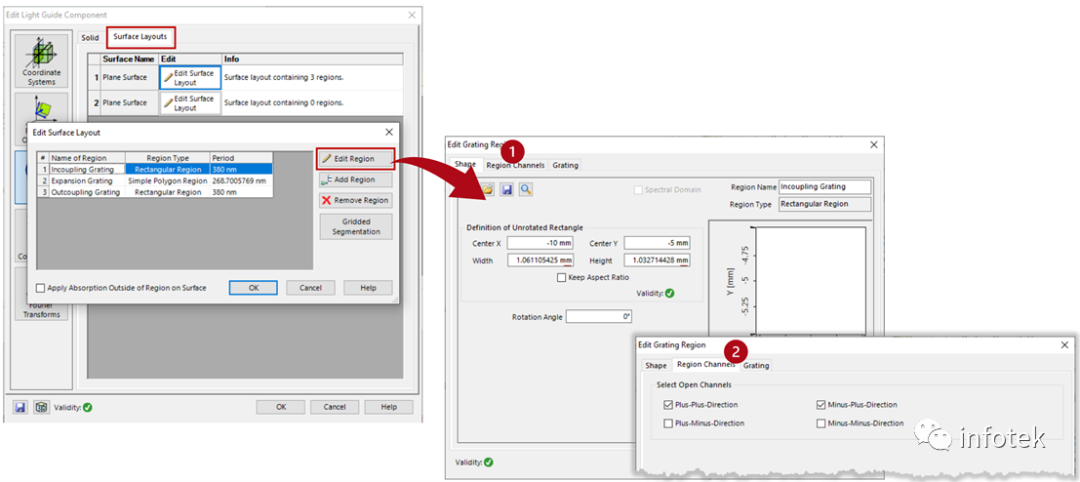The height and width of the screenshot is (482, 1080).
Task: Click the Add Region button
Action: 355,180
